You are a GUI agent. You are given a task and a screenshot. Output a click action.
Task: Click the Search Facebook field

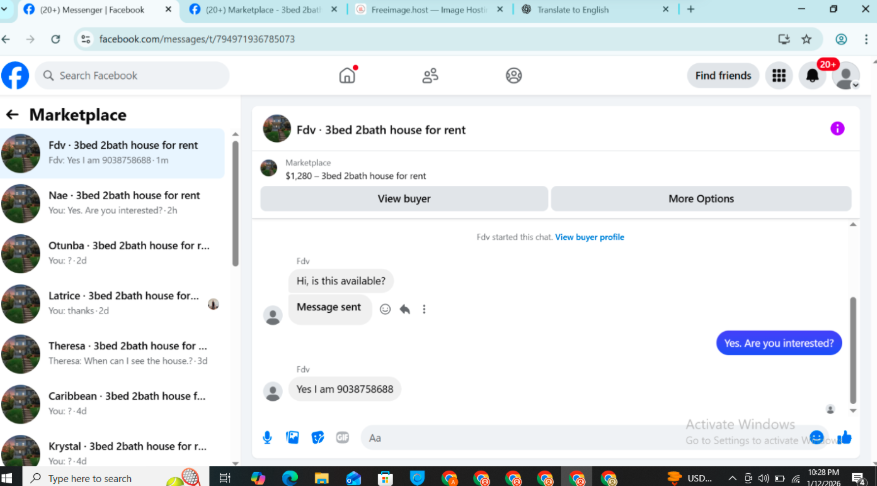coord(132,76)
